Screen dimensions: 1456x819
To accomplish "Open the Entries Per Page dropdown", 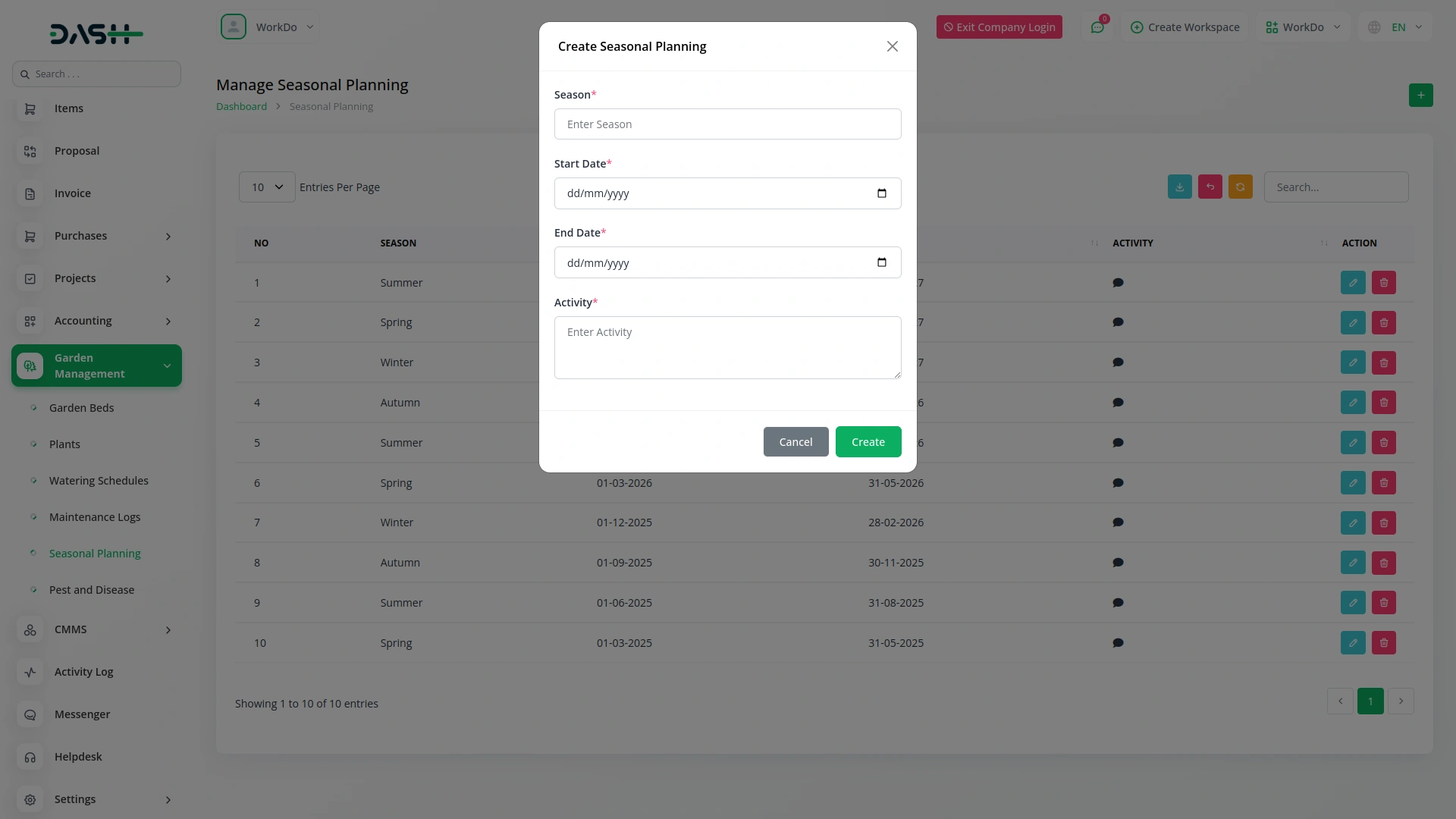I will point(265,187).
